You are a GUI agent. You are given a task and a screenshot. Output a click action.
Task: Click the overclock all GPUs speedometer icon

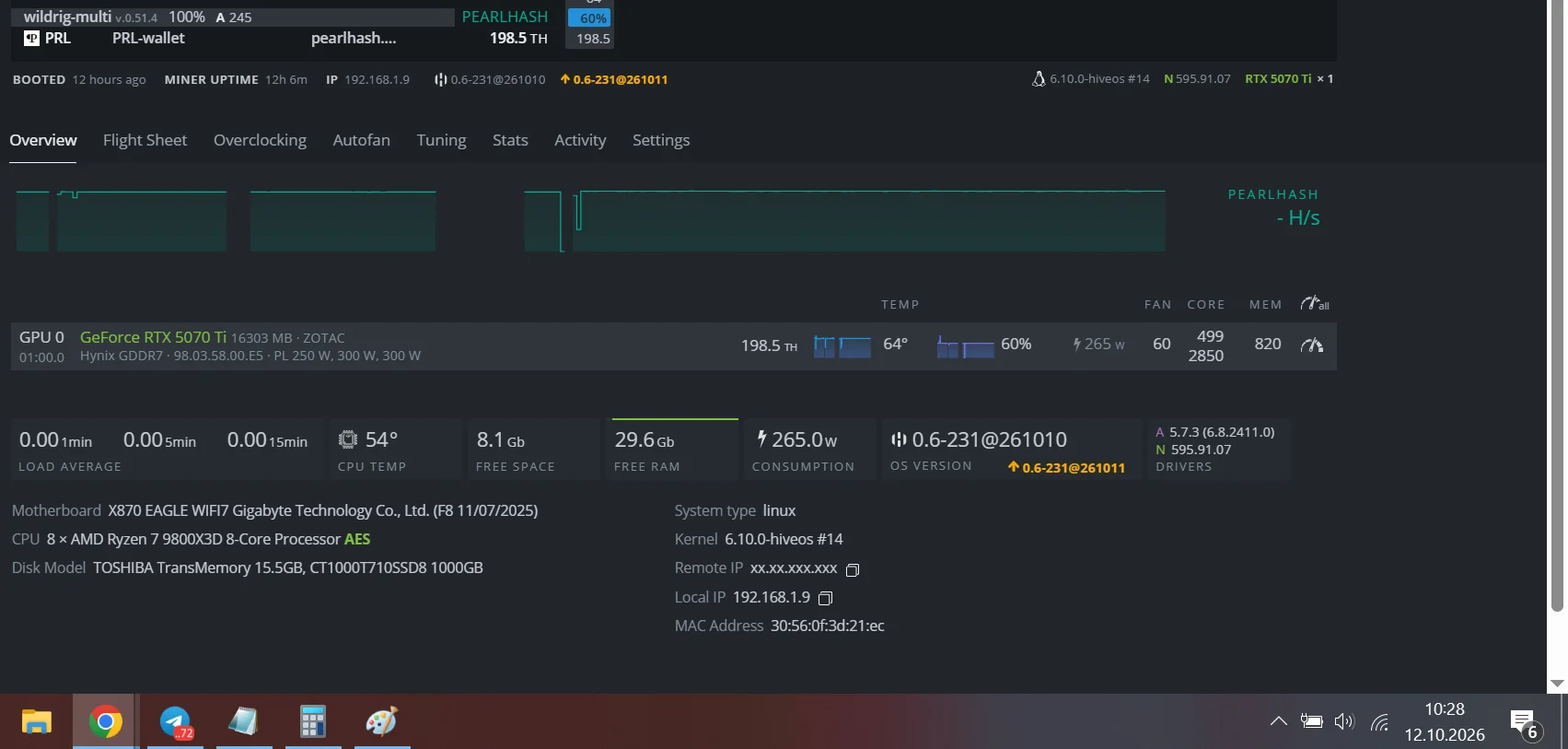point(1314,303)
